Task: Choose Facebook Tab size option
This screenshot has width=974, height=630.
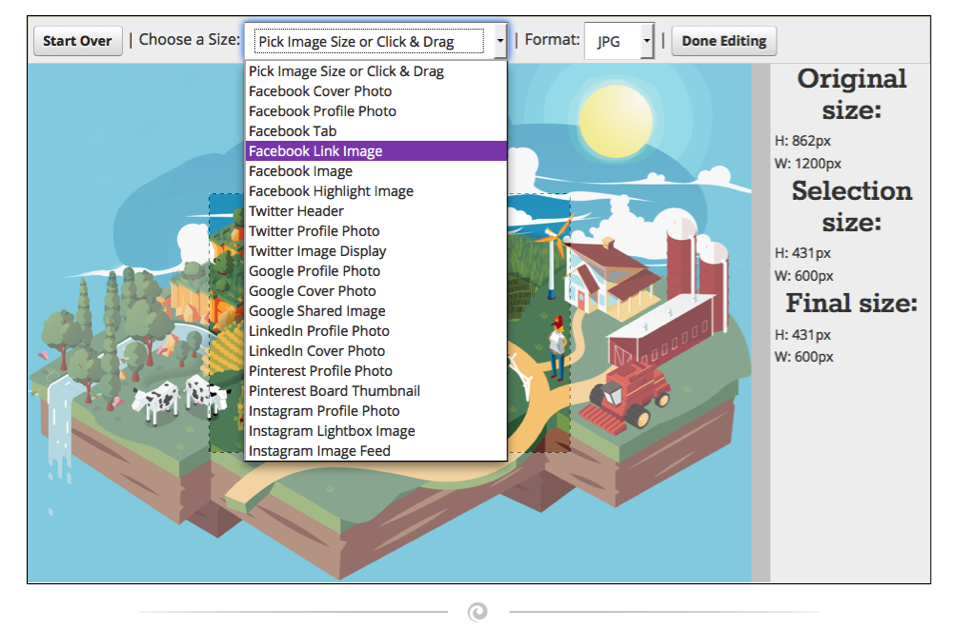Action: tap(376, 131)
